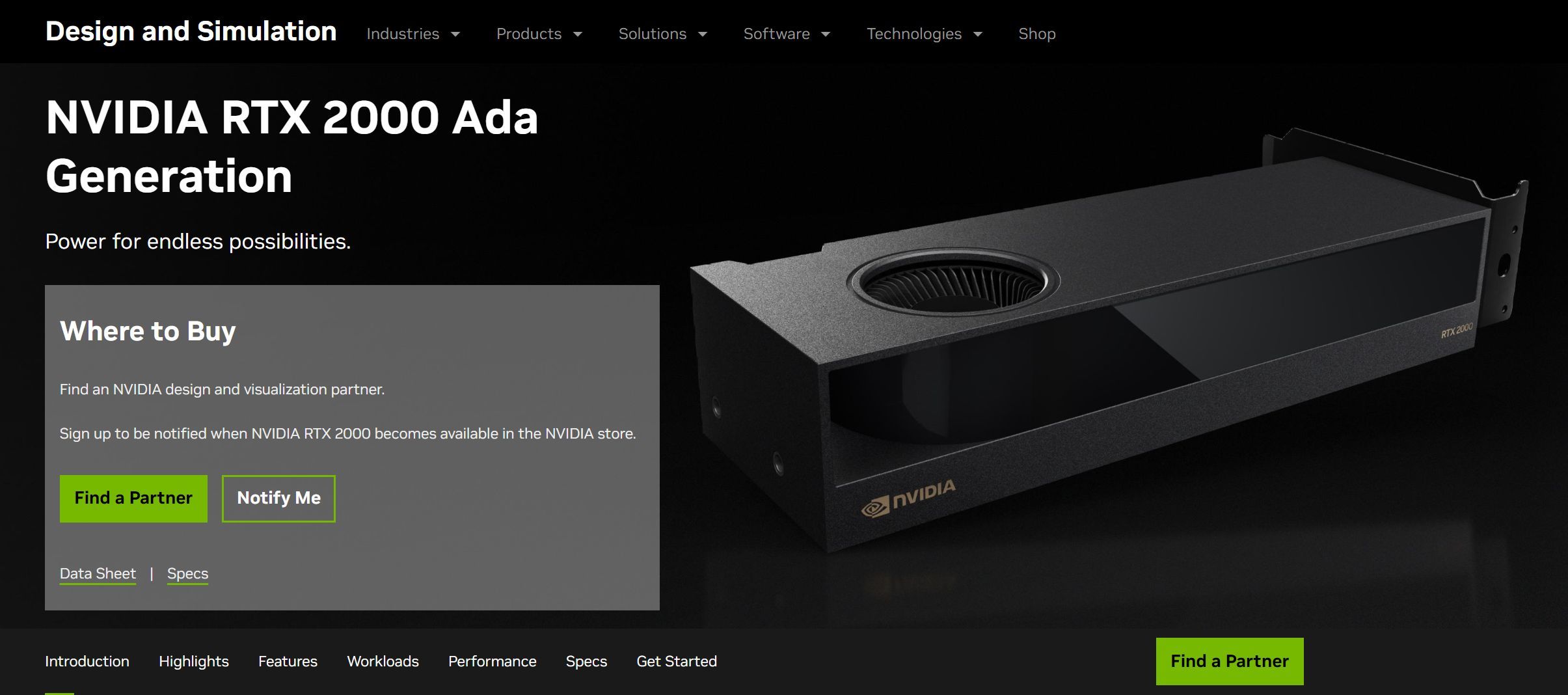This screenshot has width=1568, height=695.
Task: Click the green Find a Partner button in Where to Buy
Action: [133, 498]
